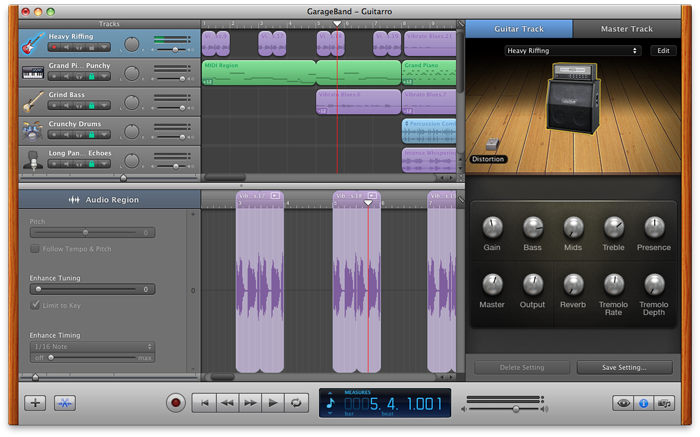The width and height of the screenshot is (700, 437).
Task: Switch to the Master Track tab
Action: [x=627, y=29]
